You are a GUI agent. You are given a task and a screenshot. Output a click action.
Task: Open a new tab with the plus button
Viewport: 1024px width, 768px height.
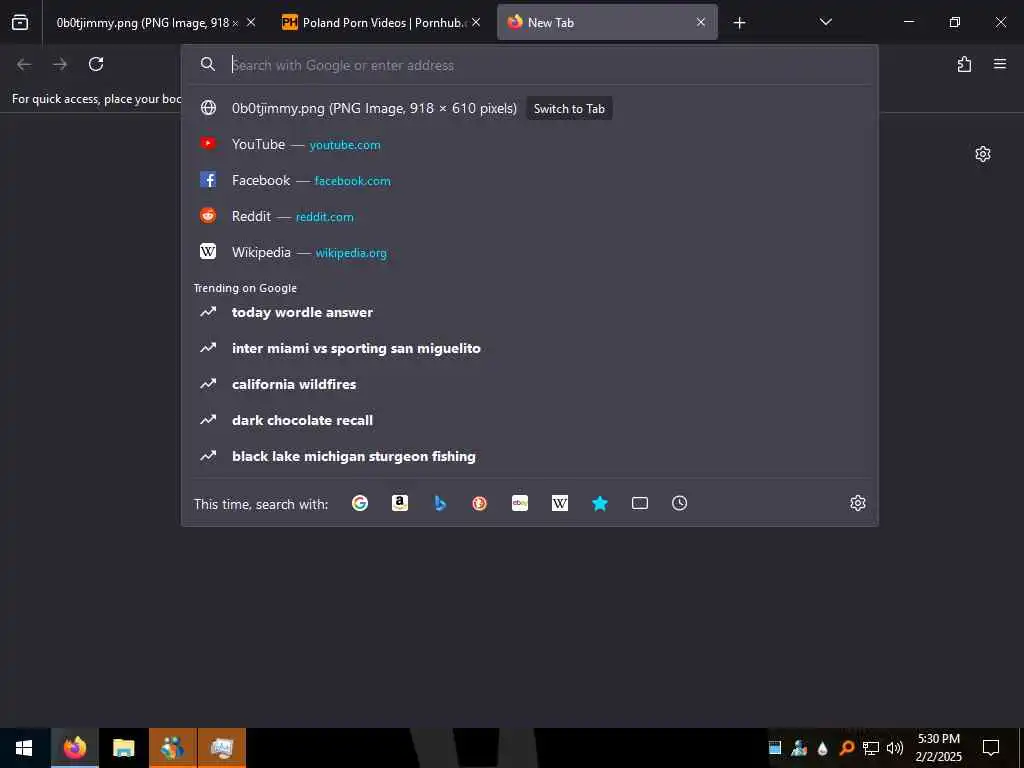click(x=739, y=23)
